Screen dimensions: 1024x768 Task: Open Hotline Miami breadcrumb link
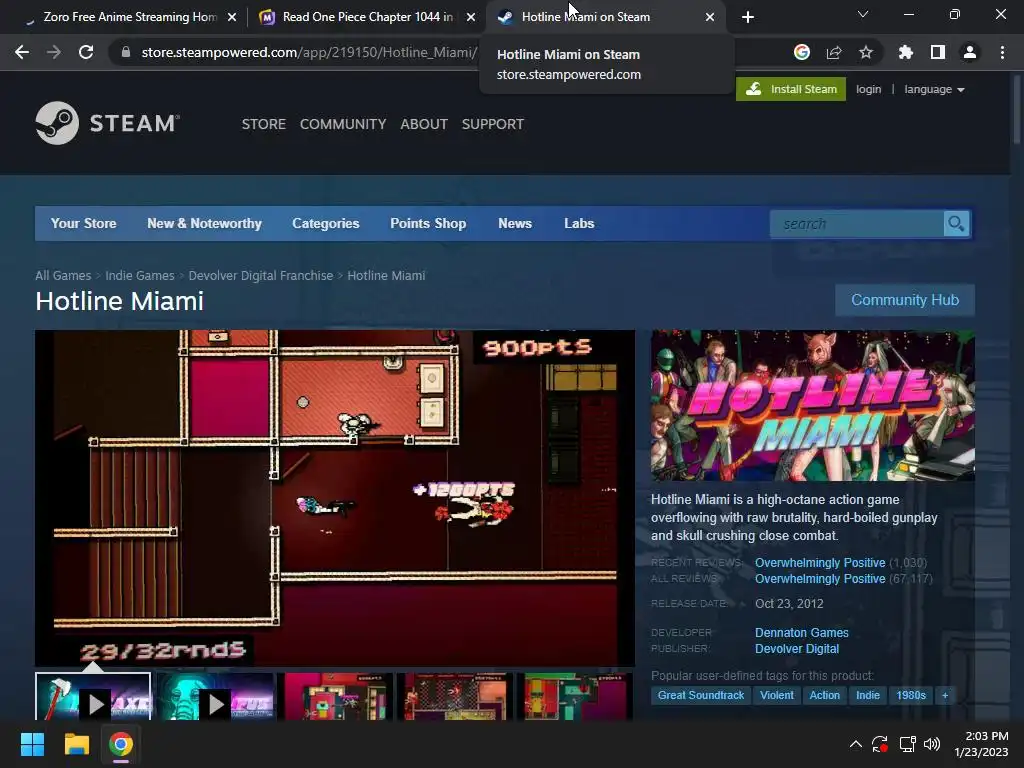click(386, 276)
